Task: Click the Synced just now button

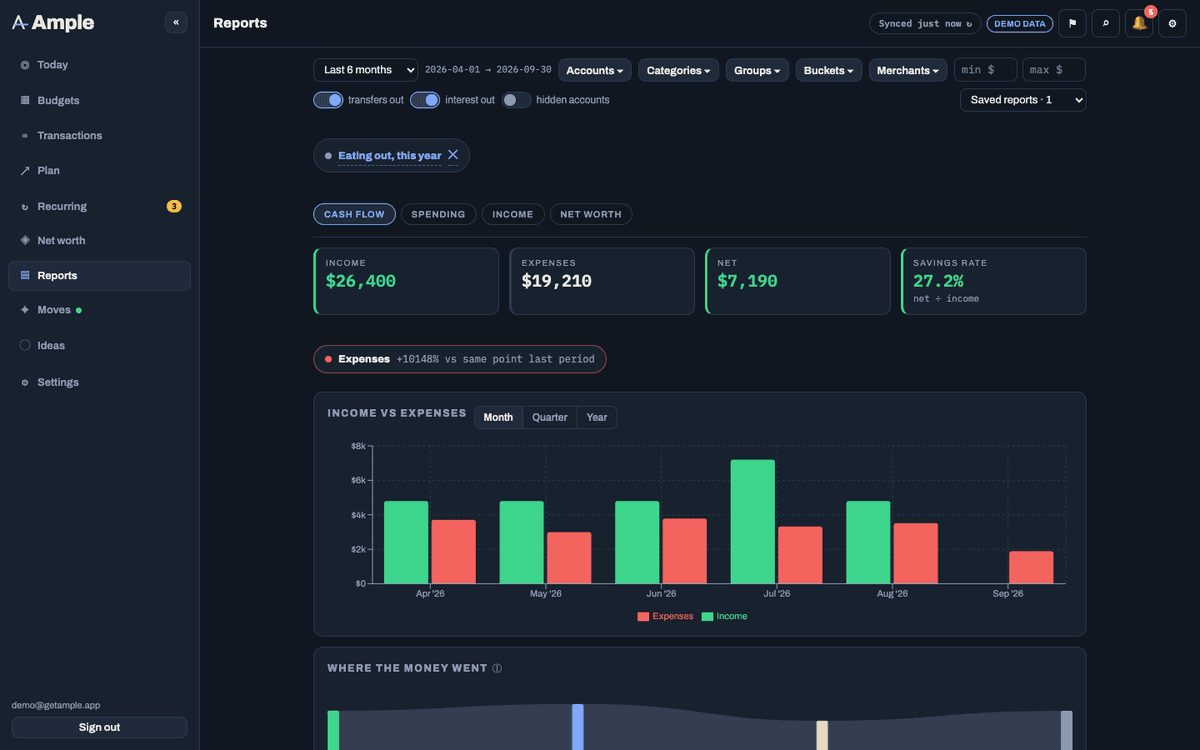Action: (x=925, y=23)
